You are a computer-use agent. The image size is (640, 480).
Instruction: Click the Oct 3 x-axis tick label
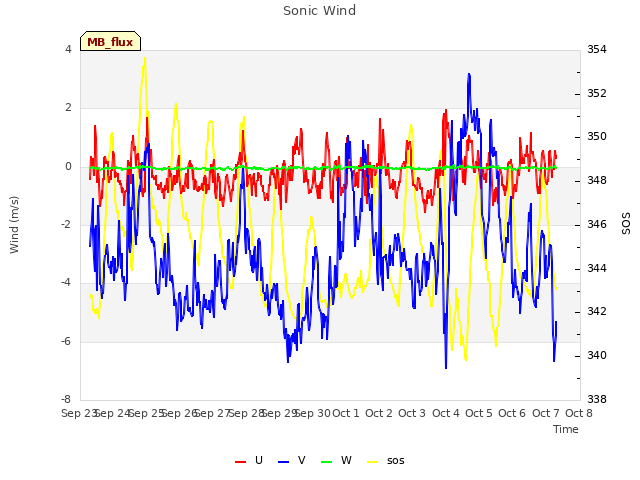click(412, 413)
